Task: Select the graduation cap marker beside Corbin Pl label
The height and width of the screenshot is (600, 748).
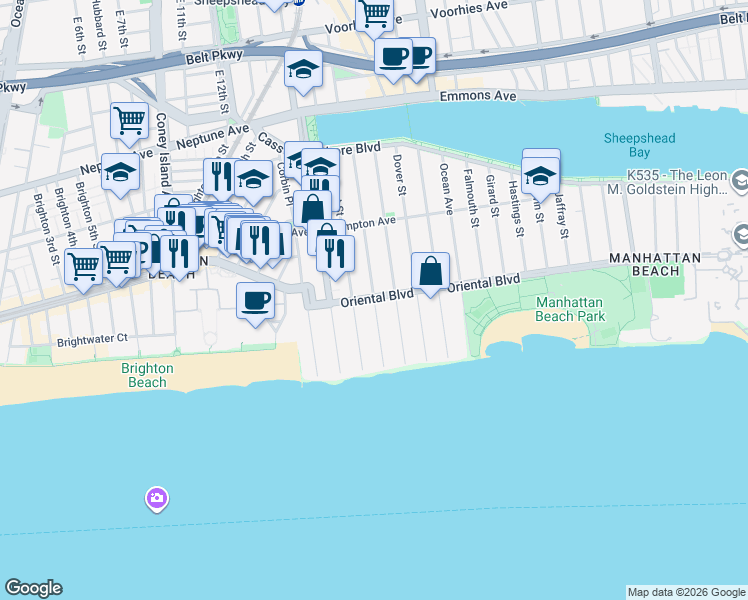Action: coord(253,180)
